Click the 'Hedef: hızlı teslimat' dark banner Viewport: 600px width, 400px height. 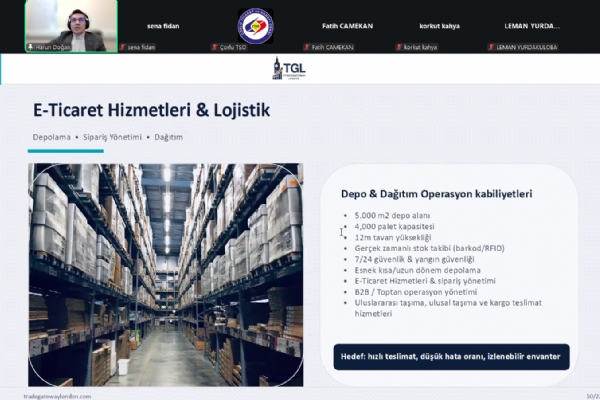pos(452,357)
